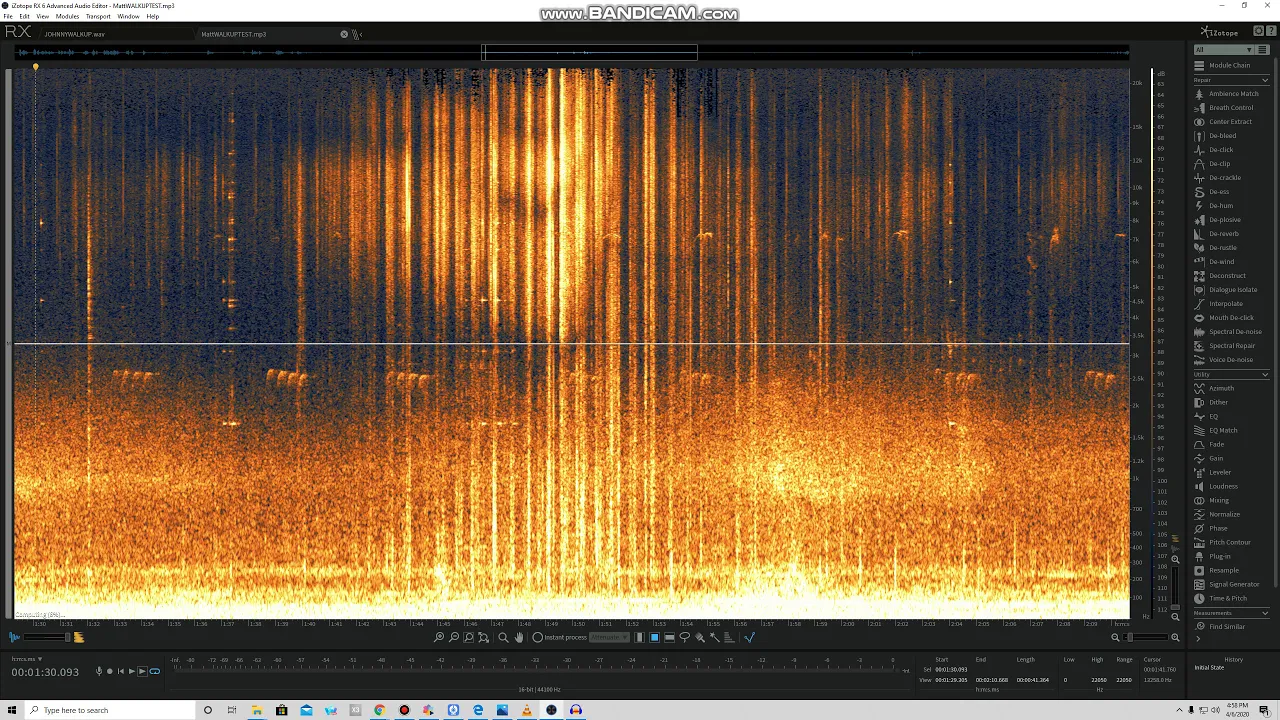Select the brush selection tool

pyautogui.click(x=699, y=637)
